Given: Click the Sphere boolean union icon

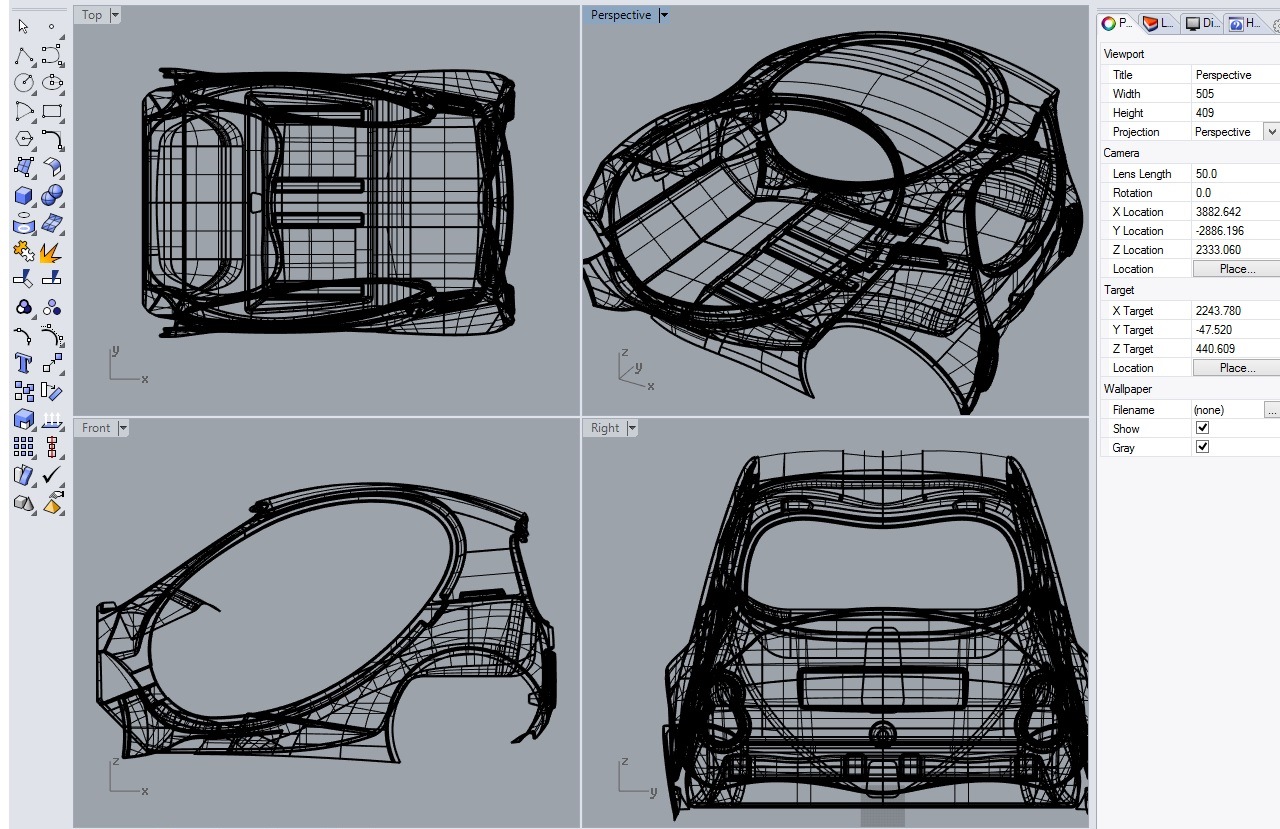Looking at the screenshot, I should click(53, 196).
